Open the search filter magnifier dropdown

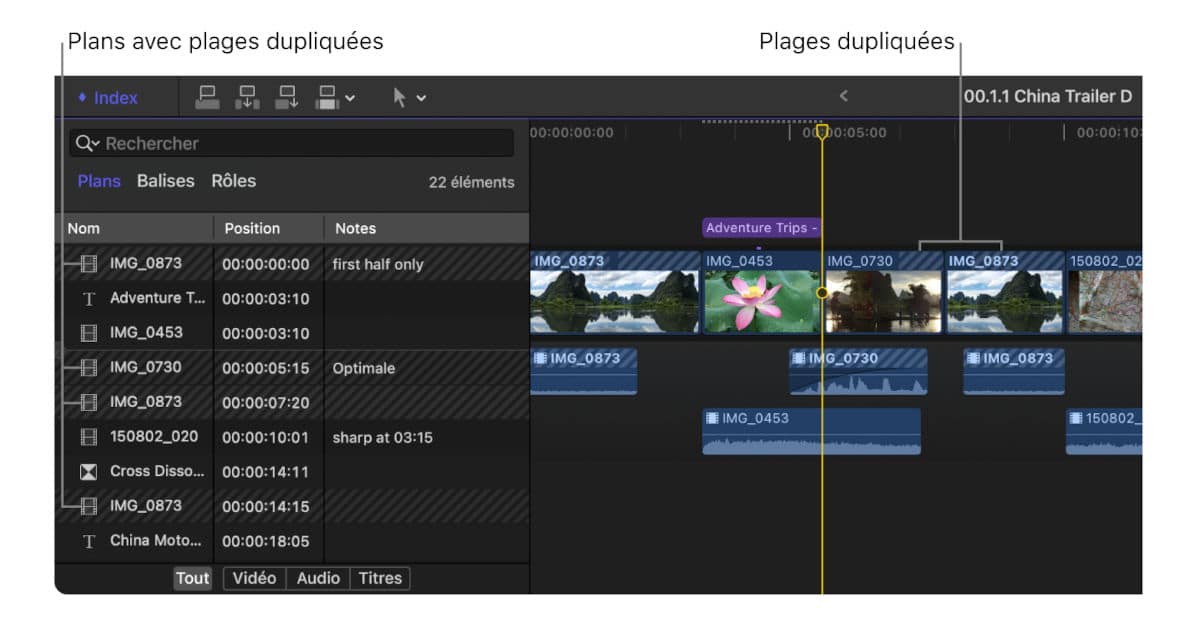[89, 143]
